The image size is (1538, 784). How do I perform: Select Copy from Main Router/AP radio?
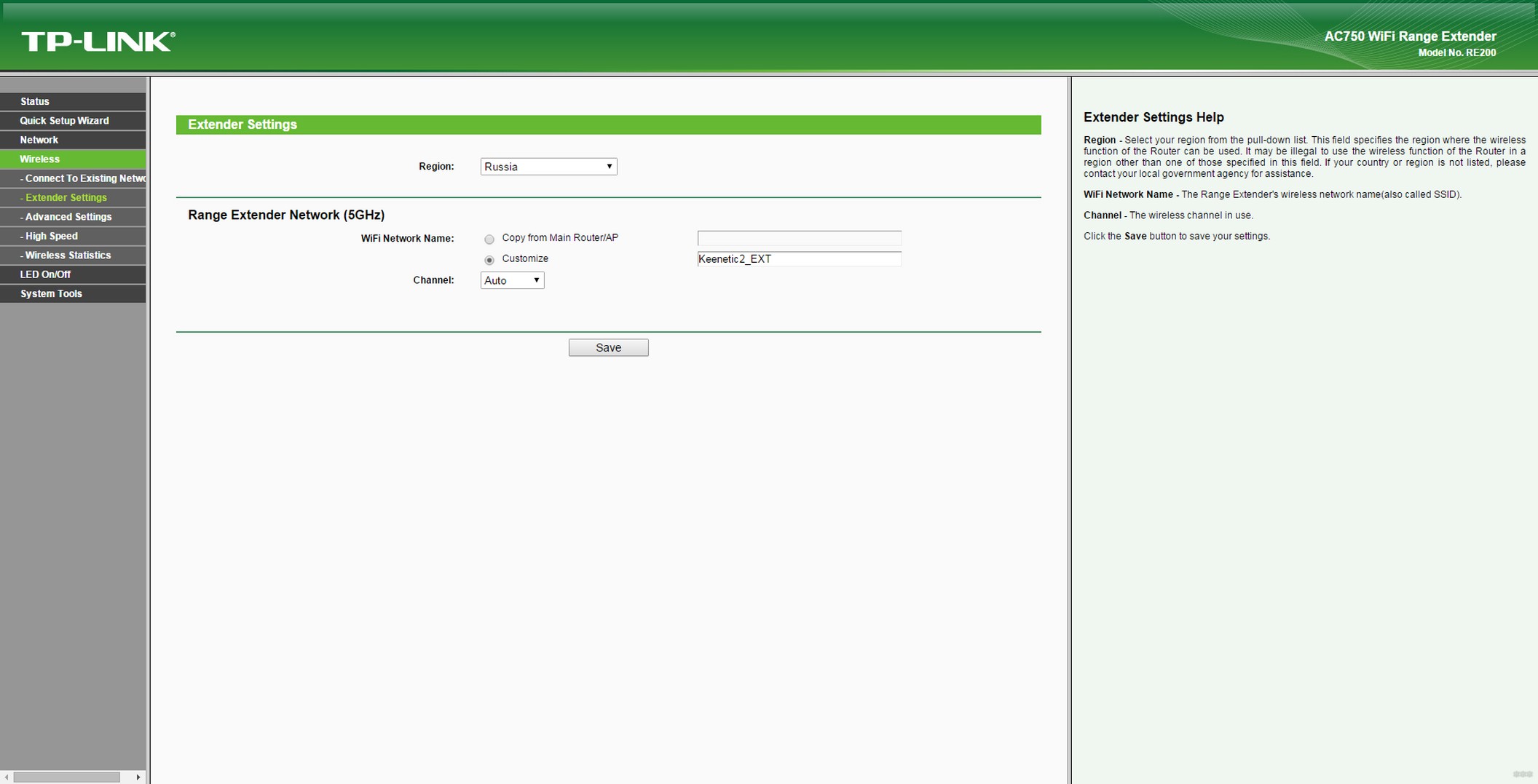[489, 239]
